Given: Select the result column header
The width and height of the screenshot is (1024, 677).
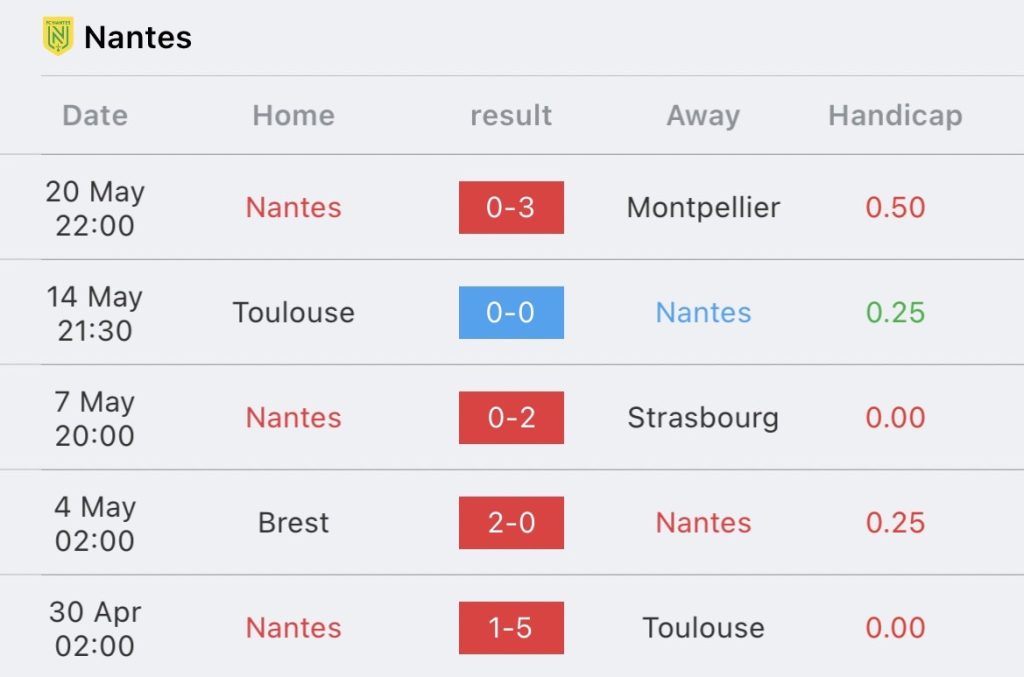Looking at the screenshot, I should point(511,116).
